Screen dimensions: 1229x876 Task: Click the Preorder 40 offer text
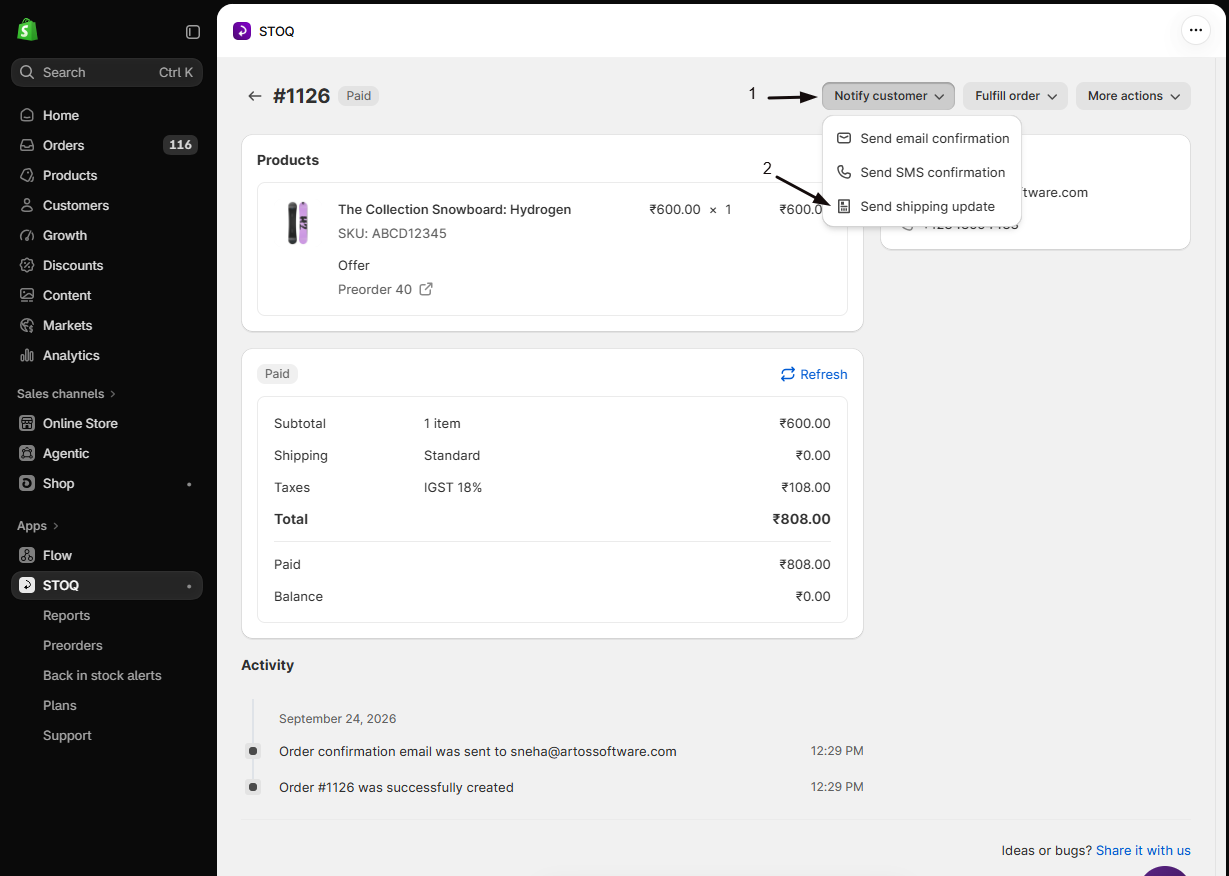375,289
